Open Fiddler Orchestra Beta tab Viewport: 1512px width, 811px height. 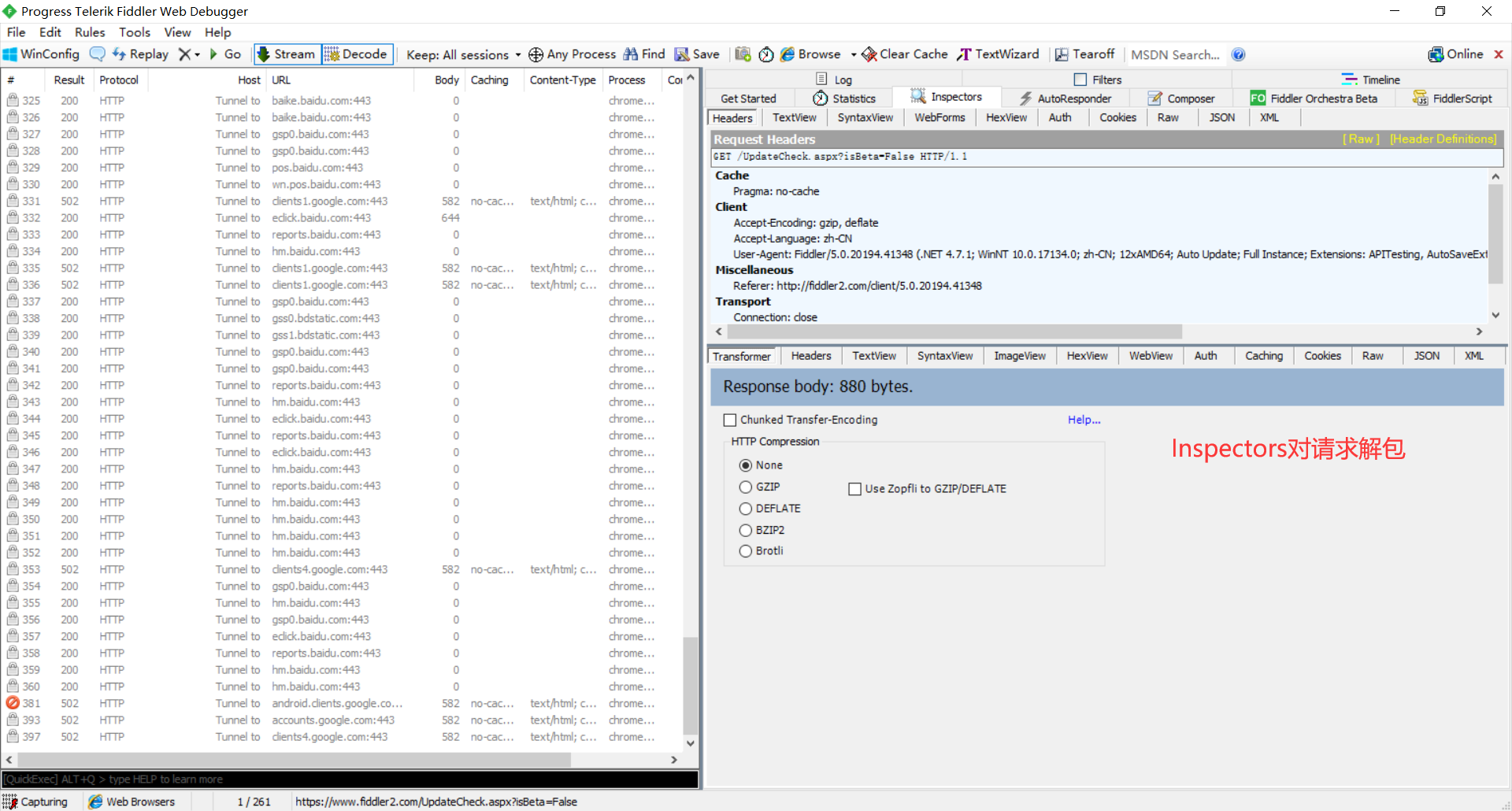pos(1314,98)
